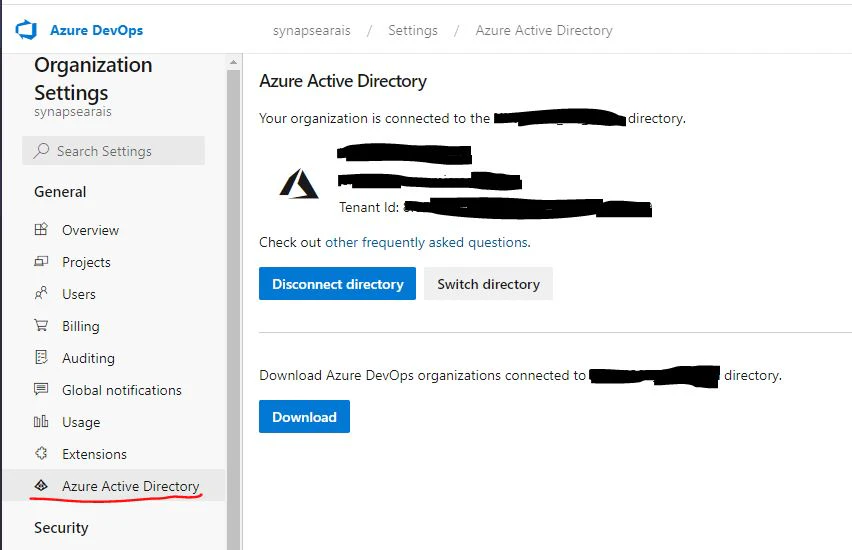
Task: Open the Azure DevOps home link text
Action: click(96, 30)
